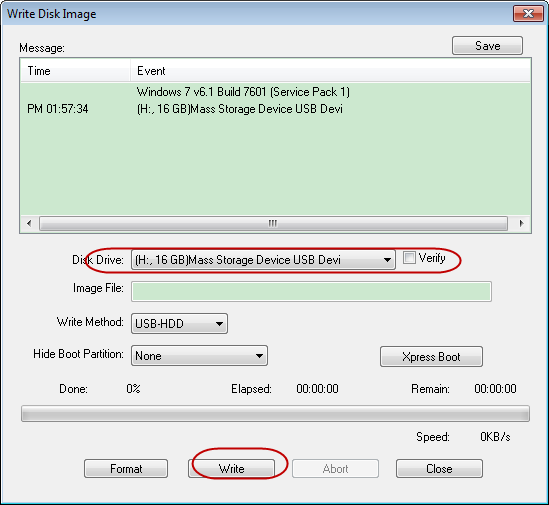Click the Save message button
Viewport: 549px width, 505px height.
[x=487, y=46]
